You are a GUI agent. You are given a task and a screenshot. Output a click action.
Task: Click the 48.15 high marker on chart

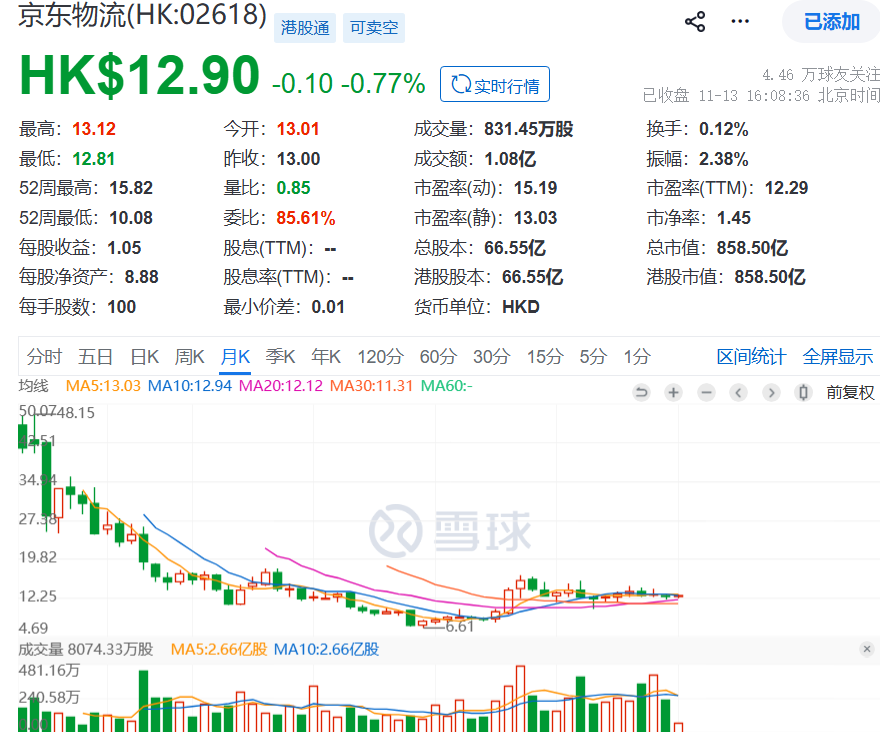pos(75,413)
